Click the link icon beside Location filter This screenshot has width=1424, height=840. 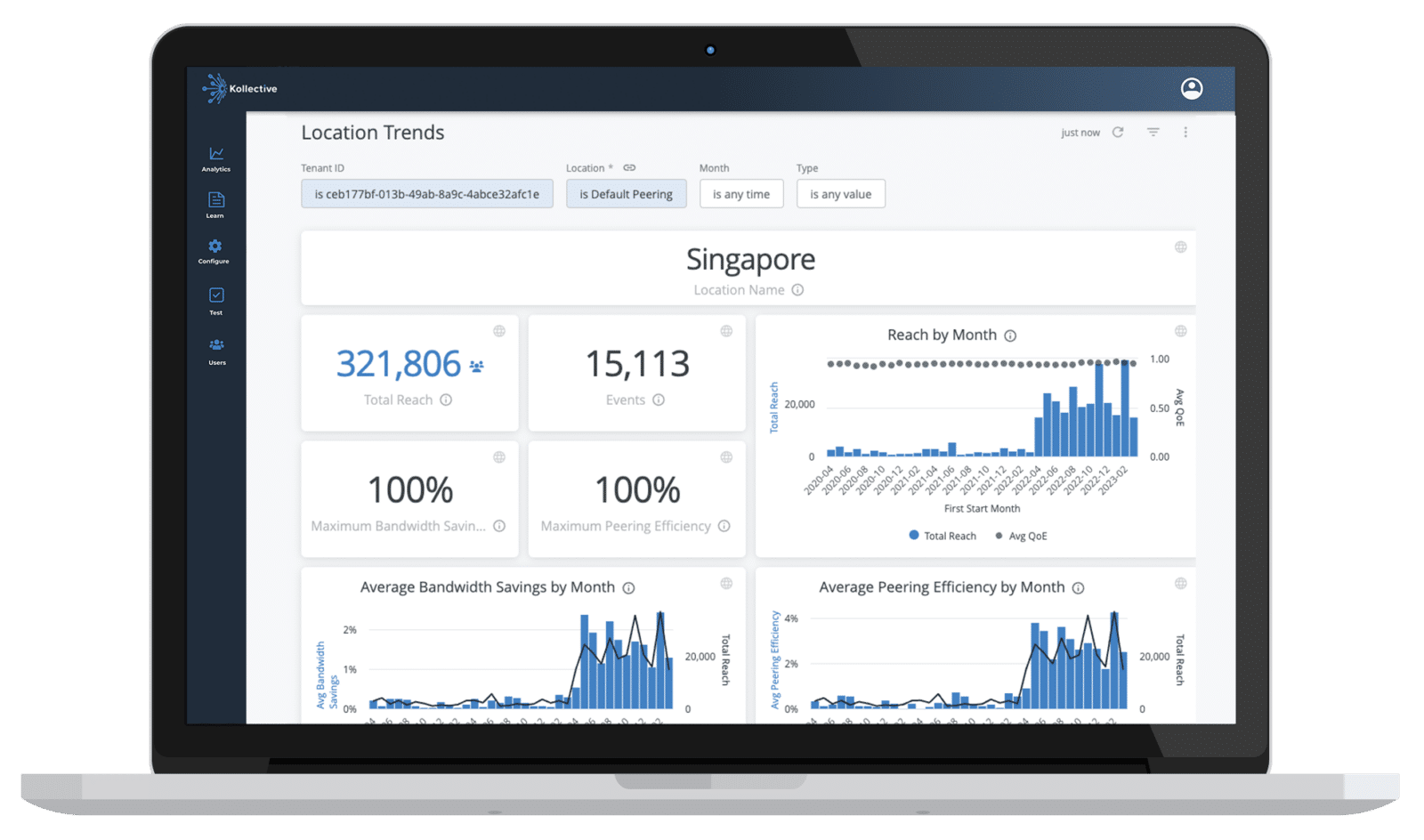click(630, 167)
